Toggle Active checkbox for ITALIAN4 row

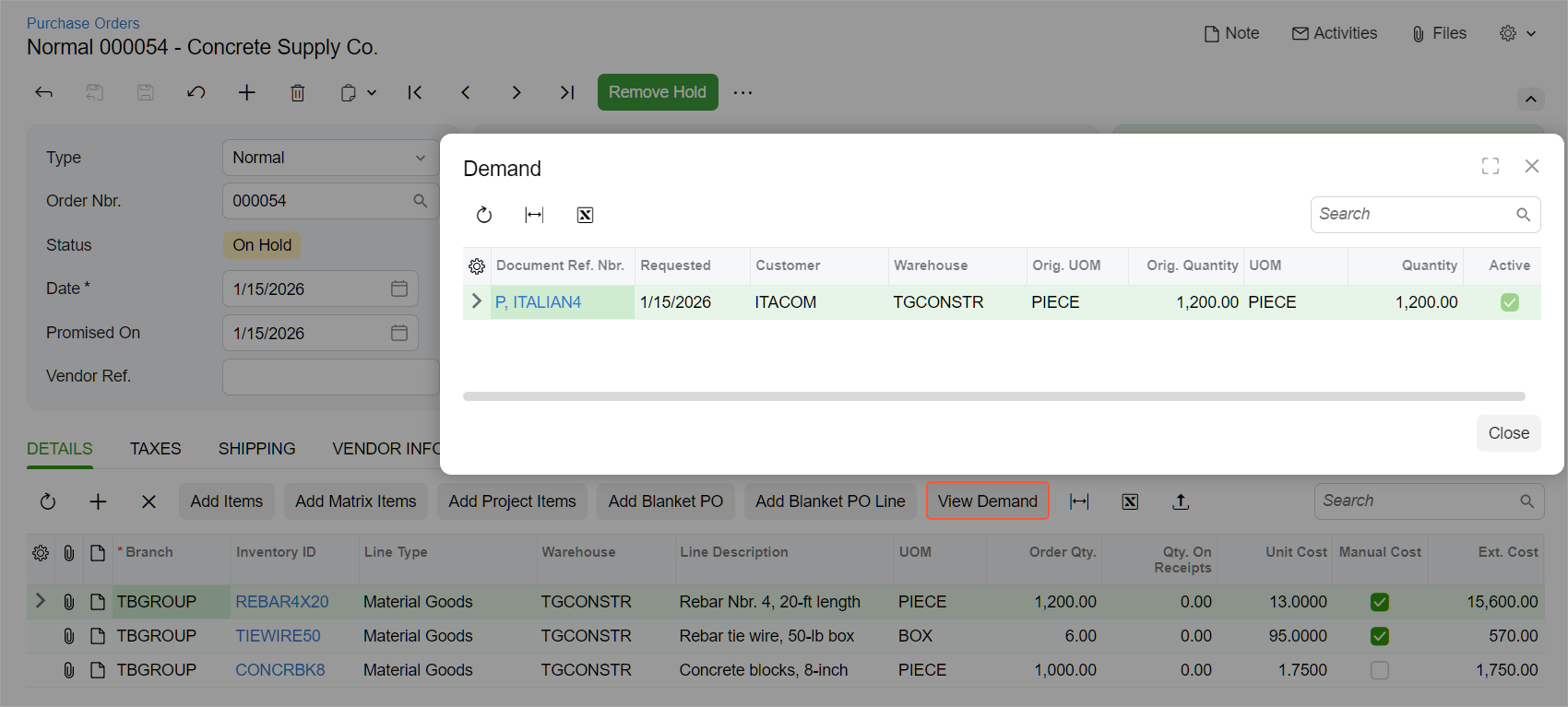point(1510,302)
